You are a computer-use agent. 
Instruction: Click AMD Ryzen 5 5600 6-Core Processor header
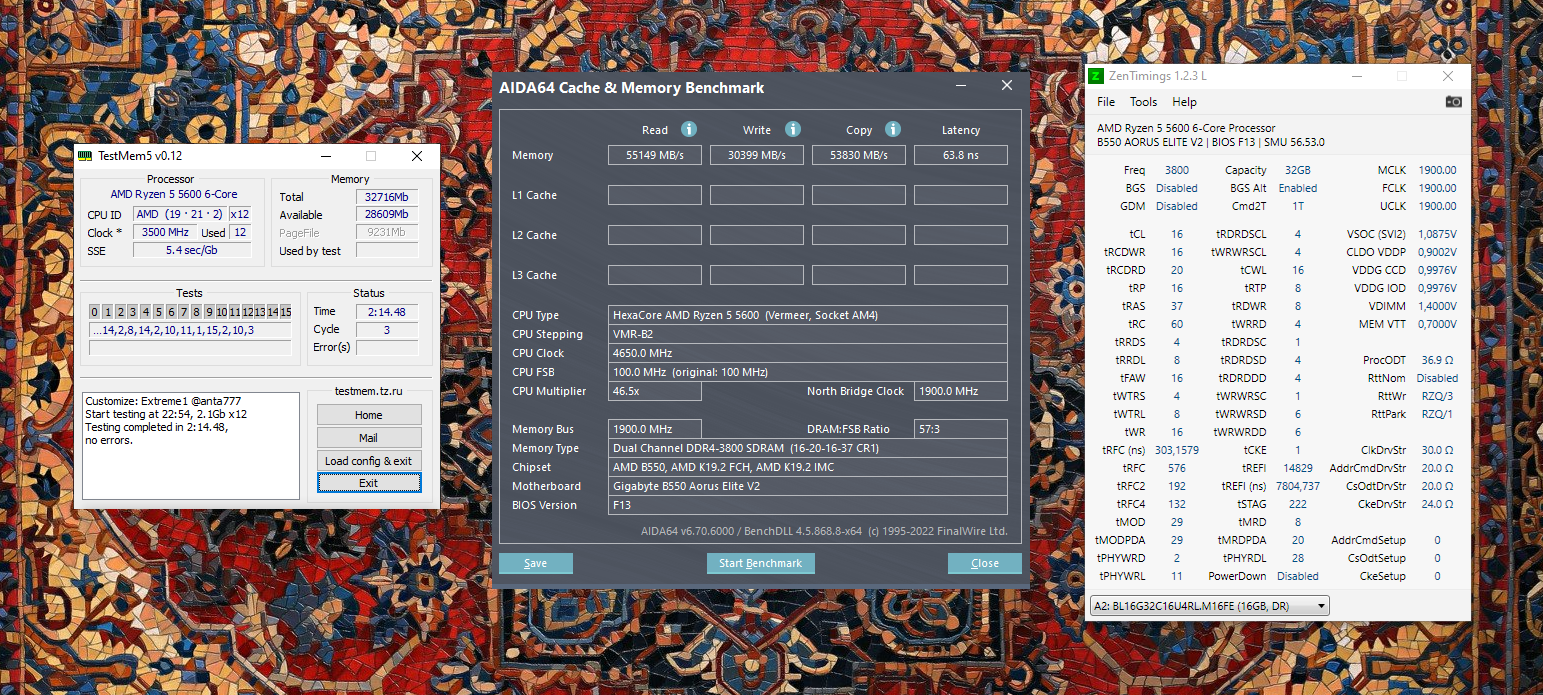tap(1186, 128)
